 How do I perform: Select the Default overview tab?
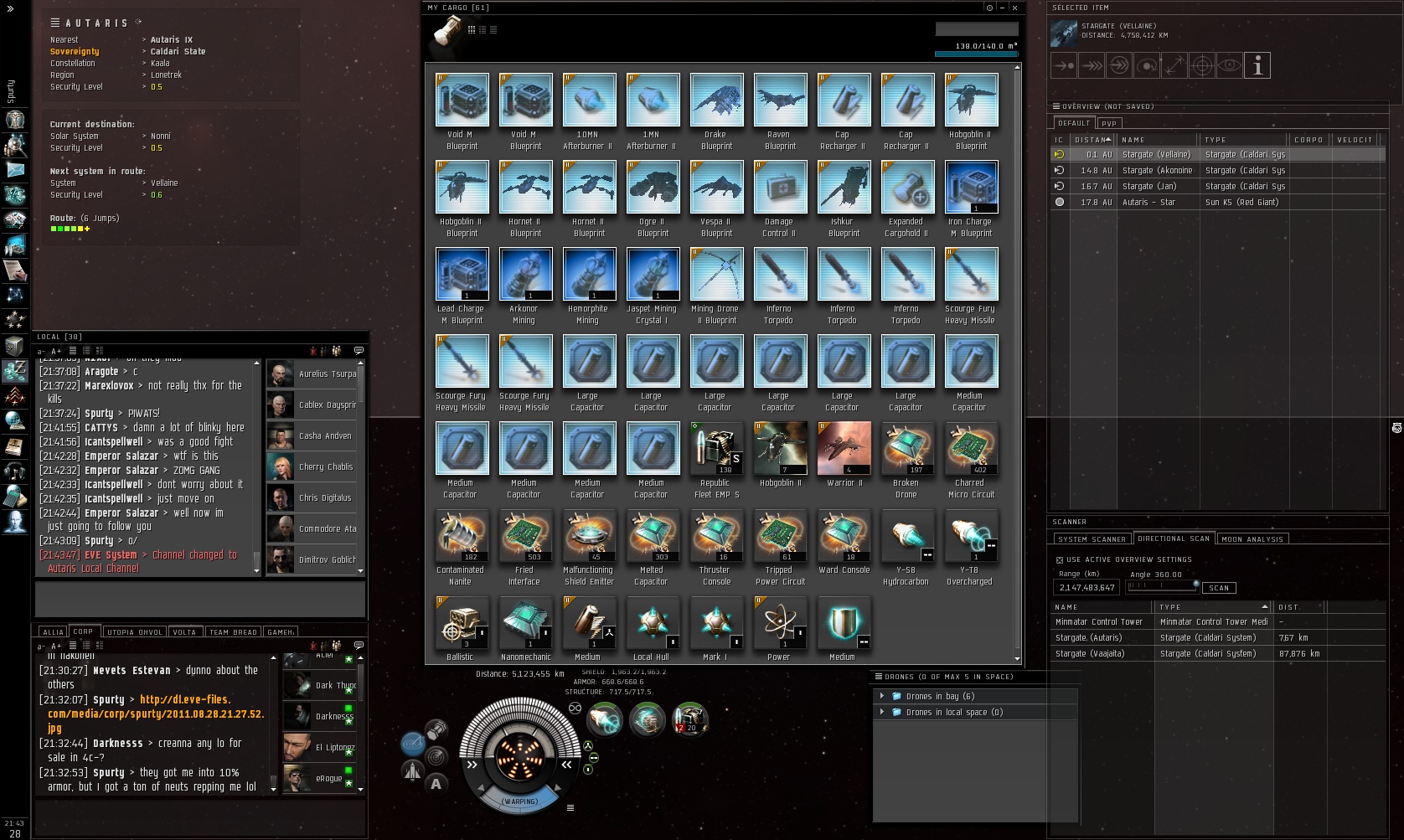click(1074, 123)
